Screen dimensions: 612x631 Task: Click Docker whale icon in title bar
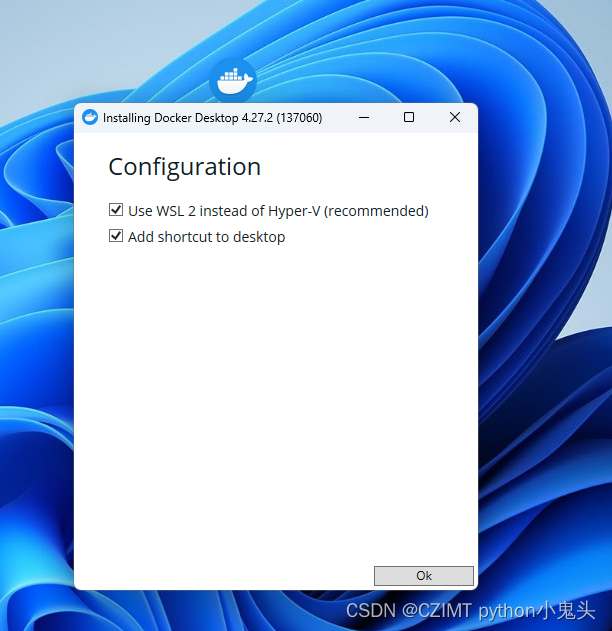(90, 118)
